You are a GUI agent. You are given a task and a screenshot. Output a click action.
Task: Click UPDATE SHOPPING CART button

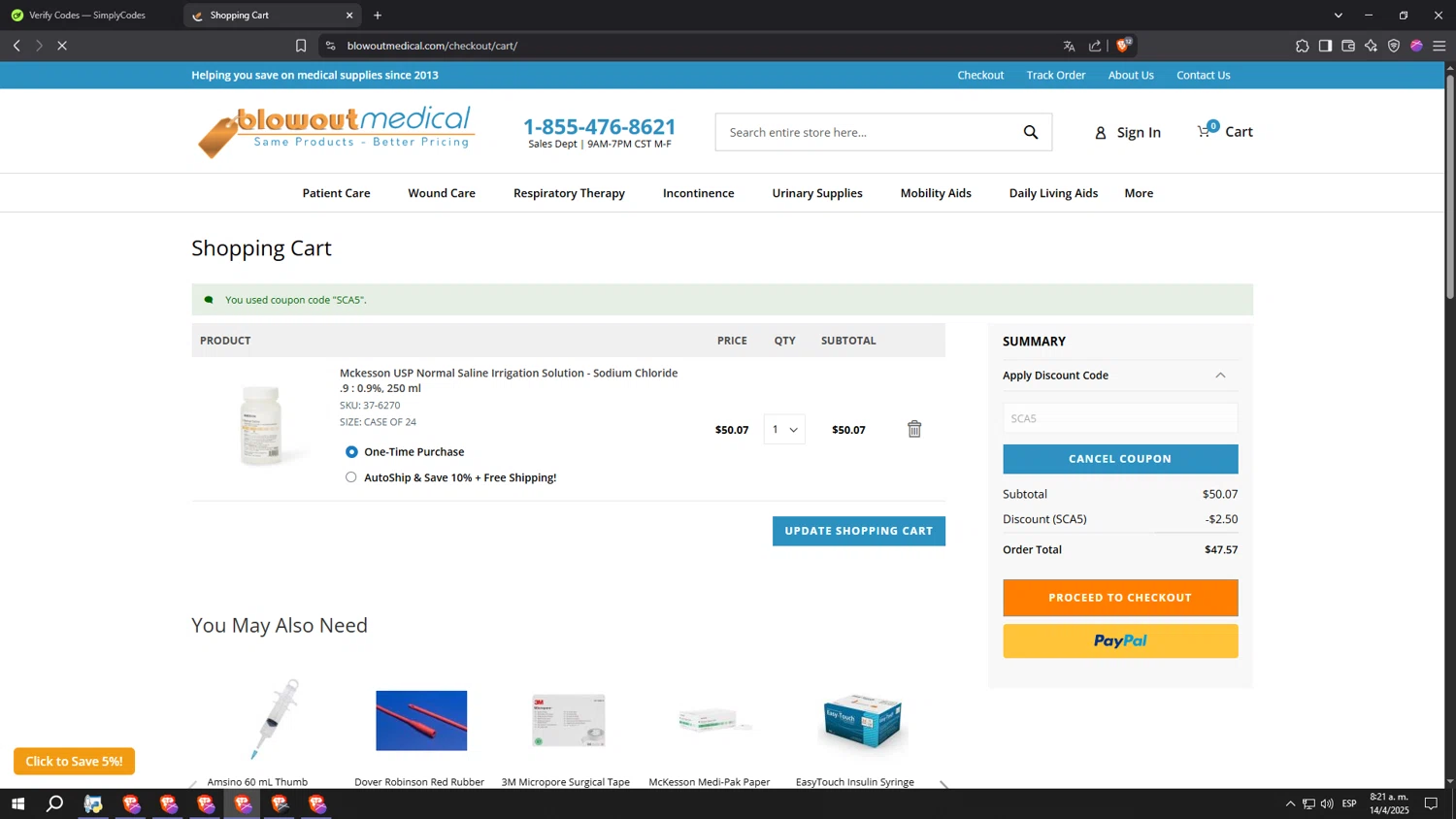pyautogui.click(x=859, y=531)
